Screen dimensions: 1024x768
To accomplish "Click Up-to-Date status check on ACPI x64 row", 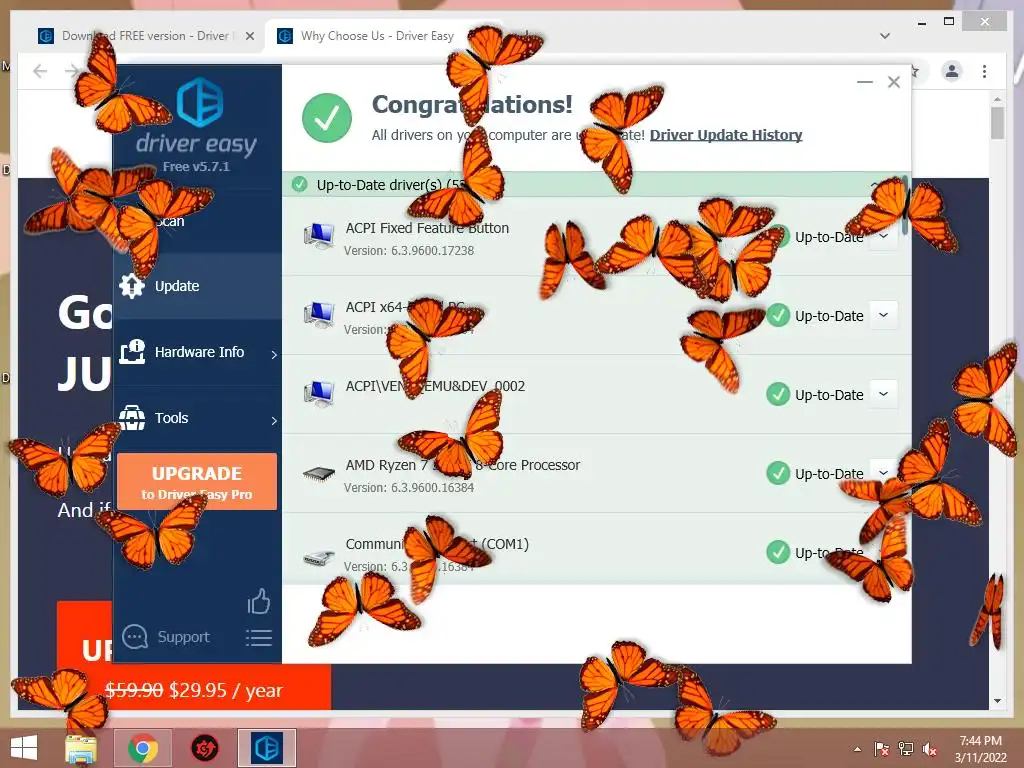I will click(x=778, y=315).
